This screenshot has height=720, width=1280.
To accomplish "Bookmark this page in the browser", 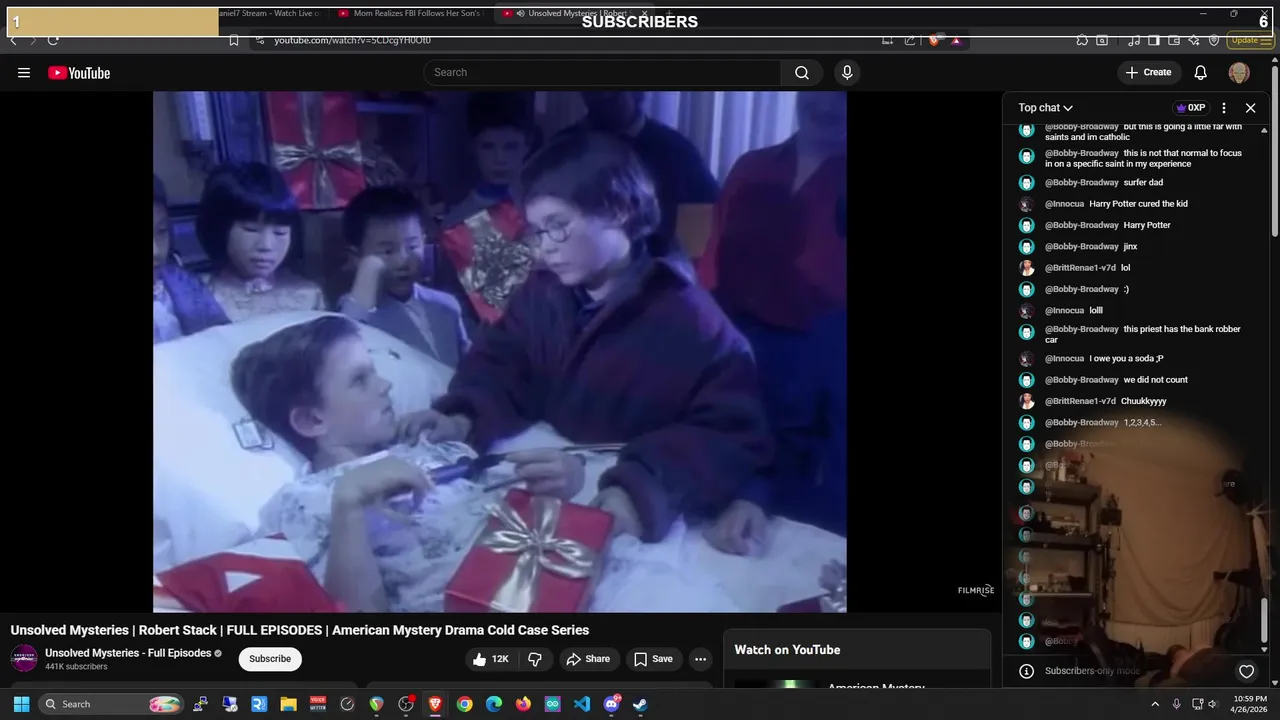I will click(233, 40).
